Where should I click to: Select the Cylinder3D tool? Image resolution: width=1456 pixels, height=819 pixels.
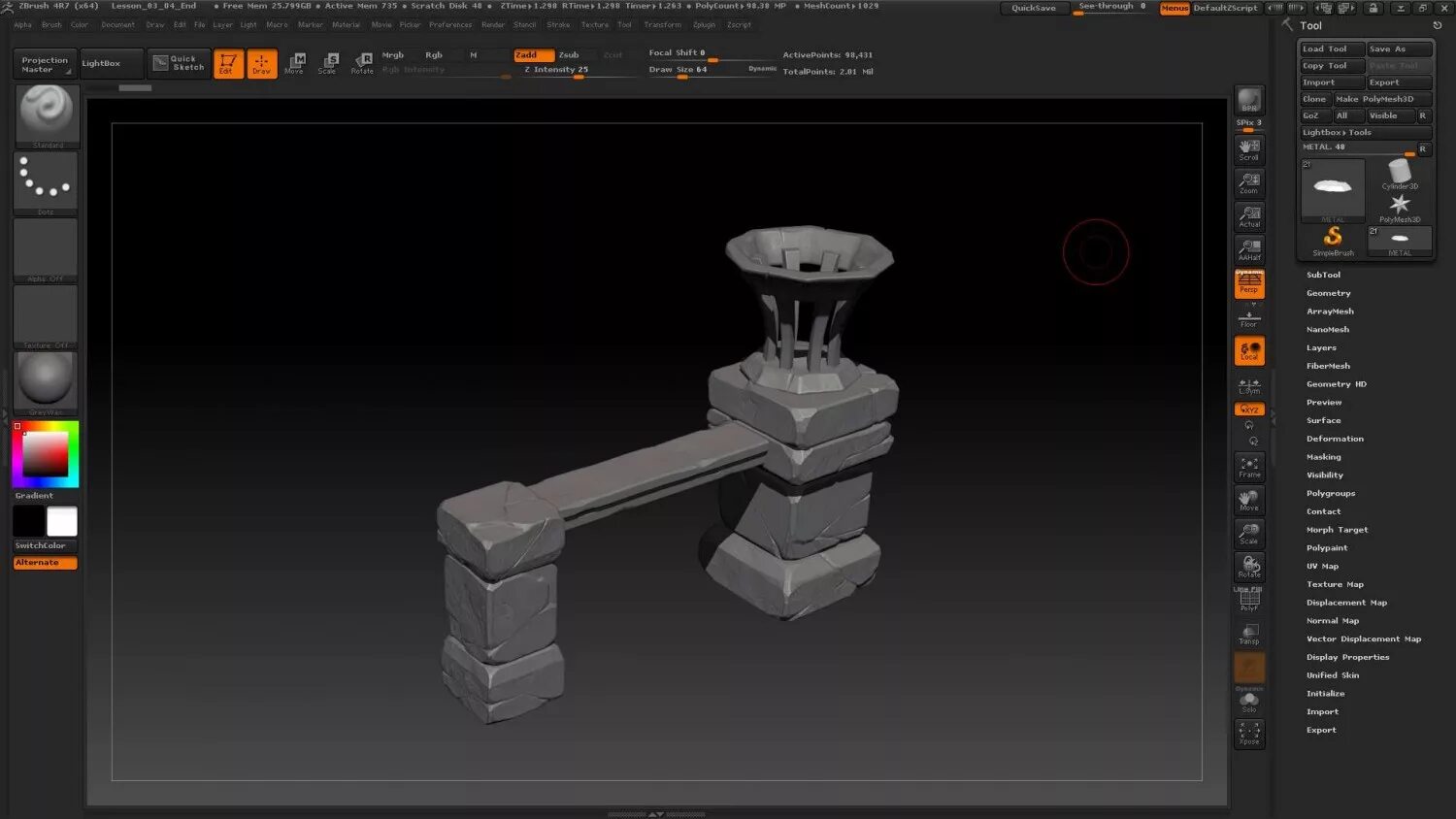tap(1400, 174)
